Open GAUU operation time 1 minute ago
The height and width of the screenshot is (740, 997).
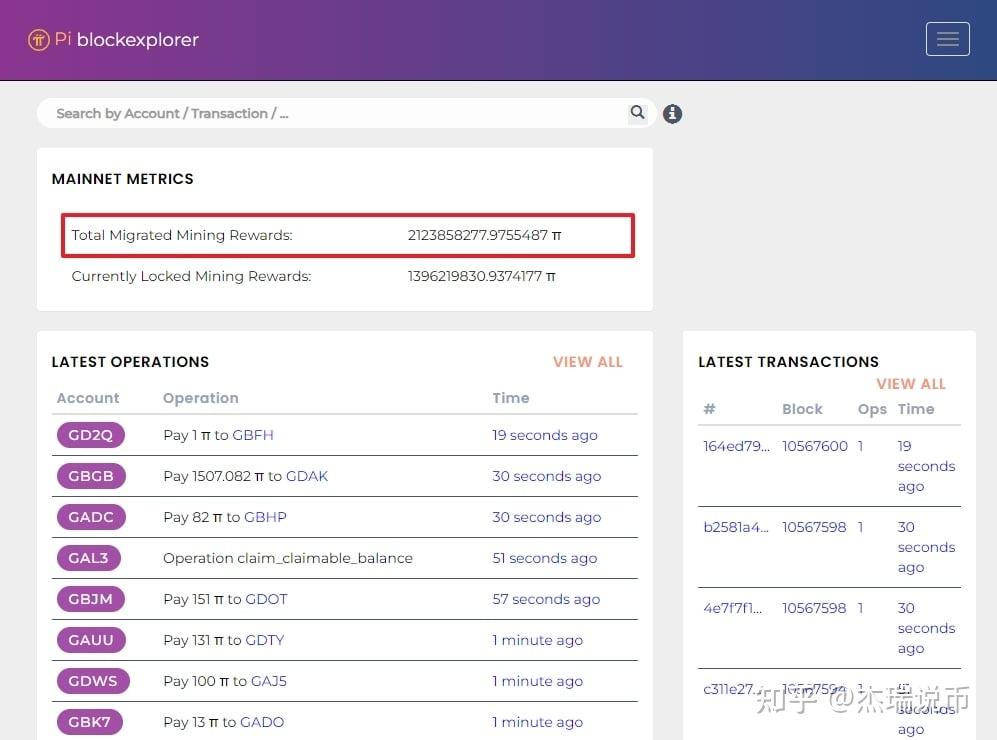pyautogui.click(x=537, y=640)
